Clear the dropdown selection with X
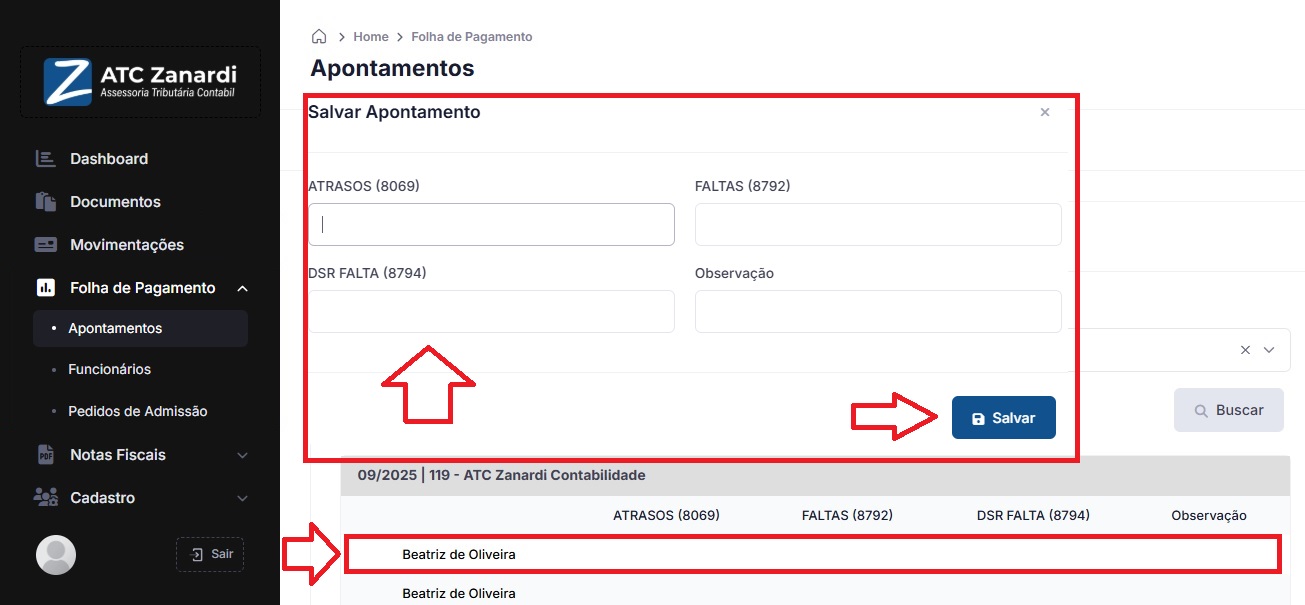 coord(1245,350)
